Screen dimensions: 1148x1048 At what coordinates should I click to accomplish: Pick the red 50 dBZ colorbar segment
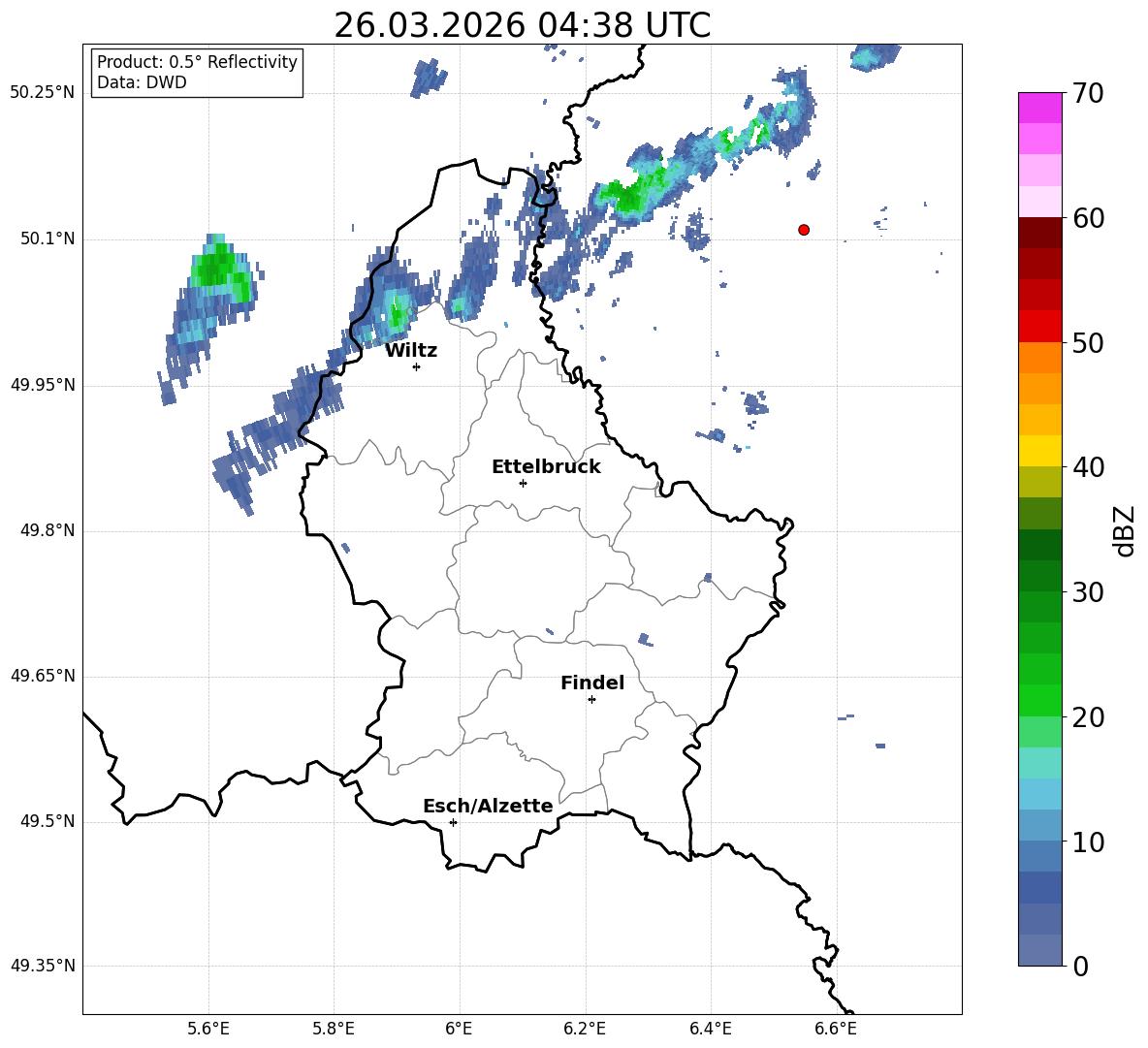1039,326
